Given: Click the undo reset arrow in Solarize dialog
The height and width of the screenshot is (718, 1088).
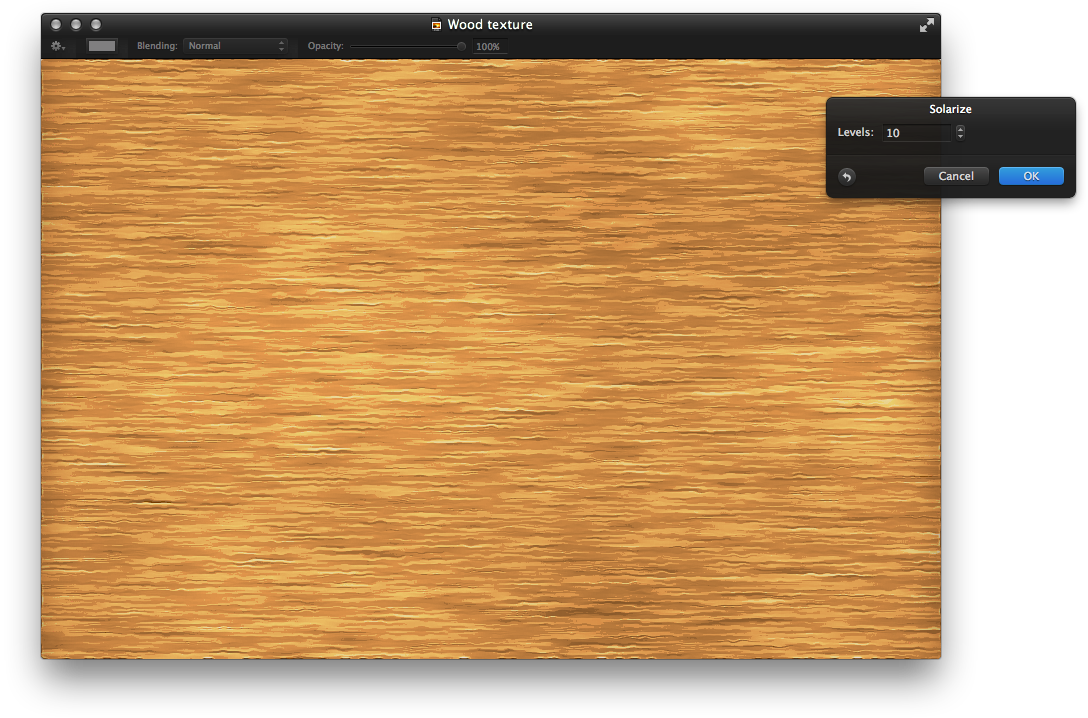Looking at the screenshot, I should tap(847, 176).
